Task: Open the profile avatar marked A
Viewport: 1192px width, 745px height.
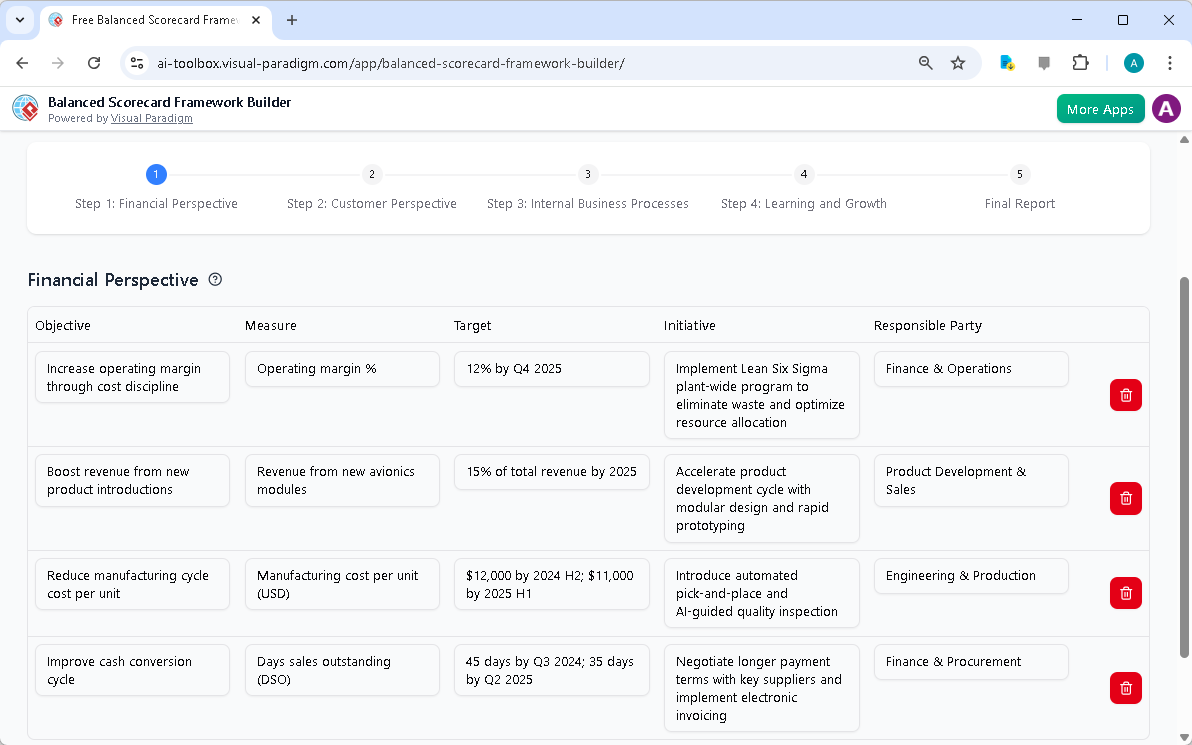Action: click(1133, 62)
